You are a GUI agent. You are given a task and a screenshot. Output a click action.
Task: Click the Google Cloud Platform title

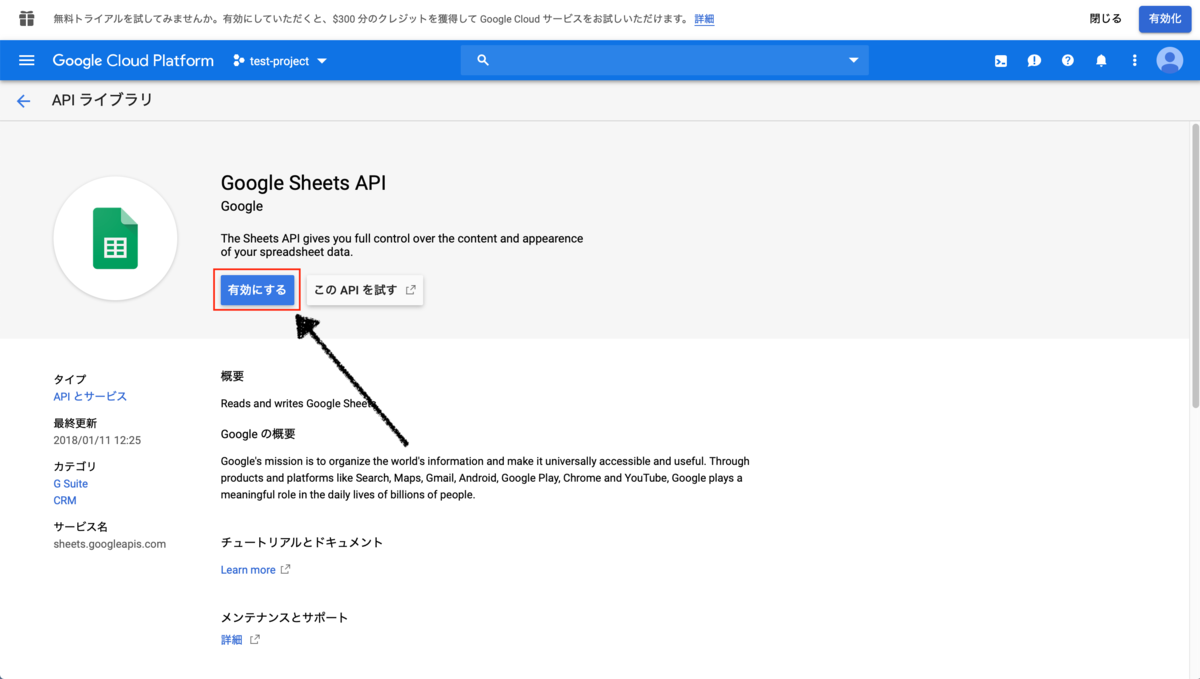click(x=133, y=61)
